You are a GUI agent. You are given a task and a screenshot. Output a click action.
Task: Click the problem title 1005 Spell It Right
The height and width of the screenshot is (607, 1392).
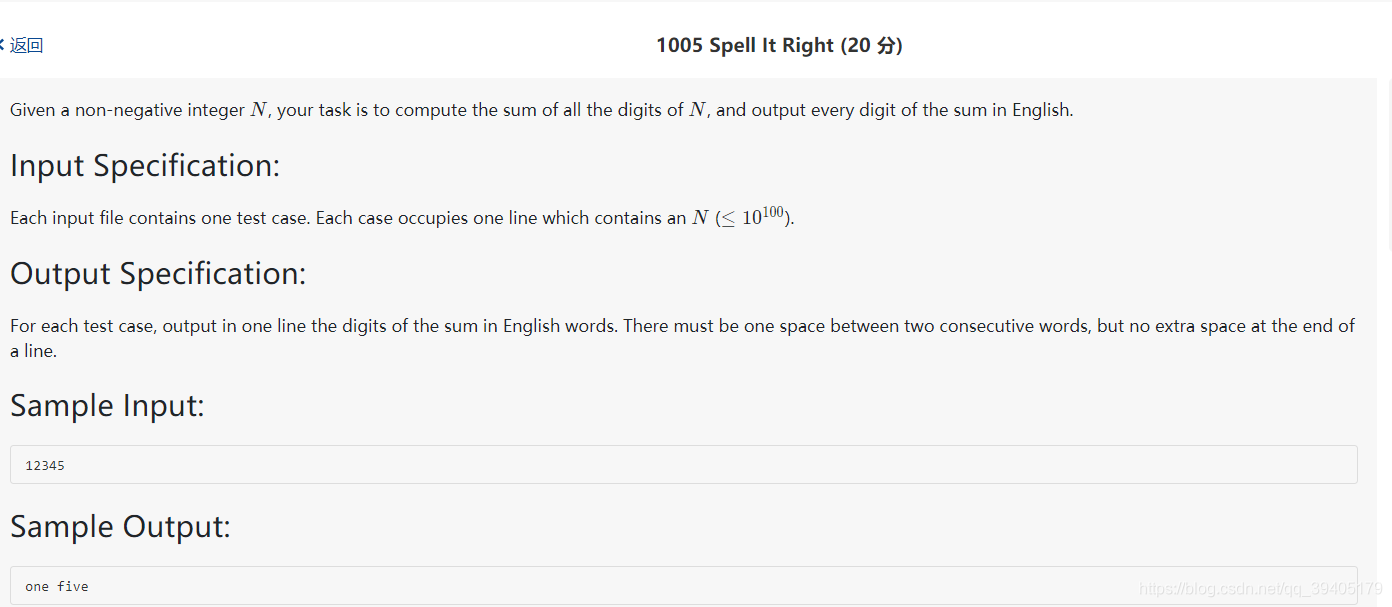tap(744, 45)
